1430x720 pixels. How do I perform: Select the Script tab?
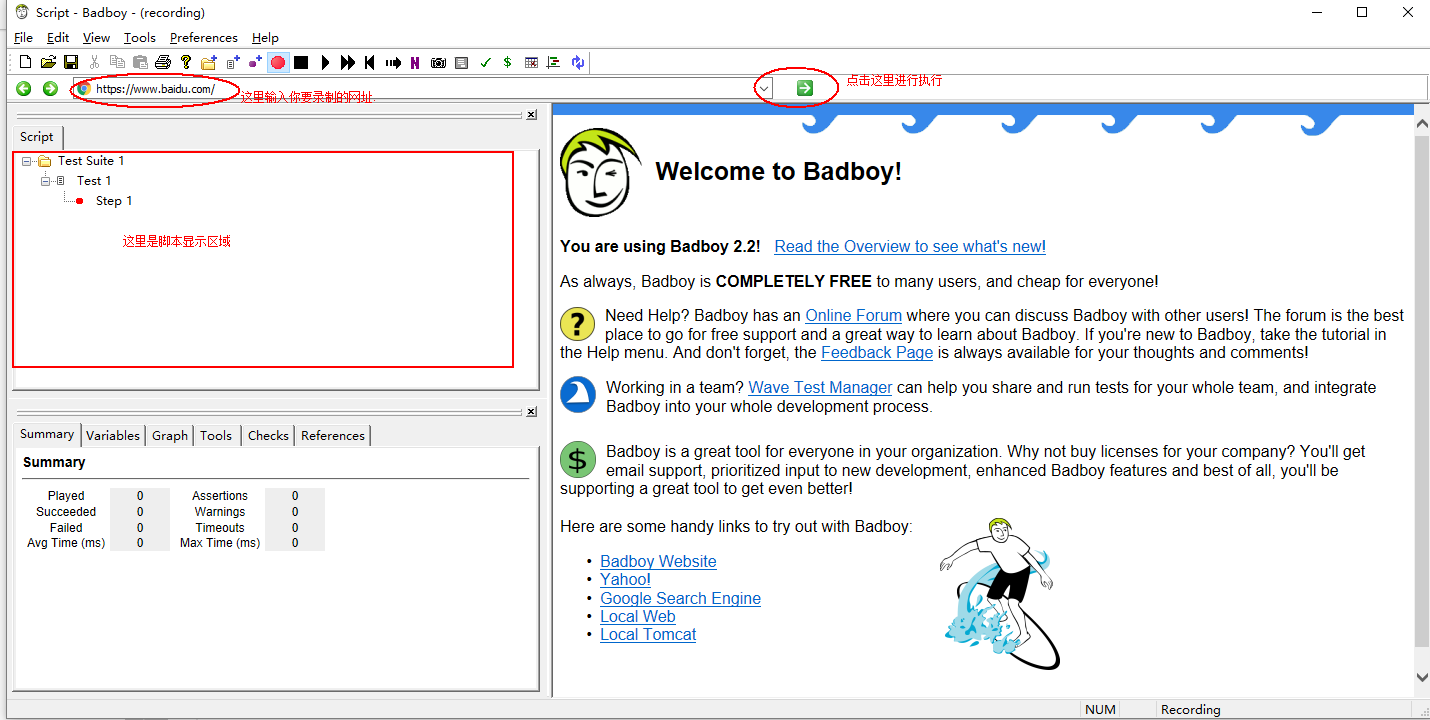[x=37, y=136]
